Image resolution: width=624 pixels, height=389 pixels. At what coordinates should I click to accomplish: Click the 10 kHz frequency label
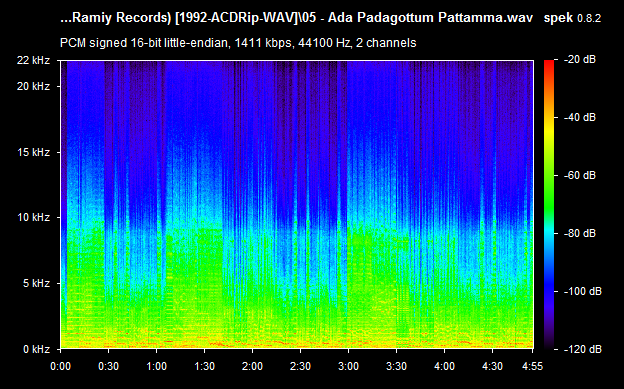(x=33, y=217)
